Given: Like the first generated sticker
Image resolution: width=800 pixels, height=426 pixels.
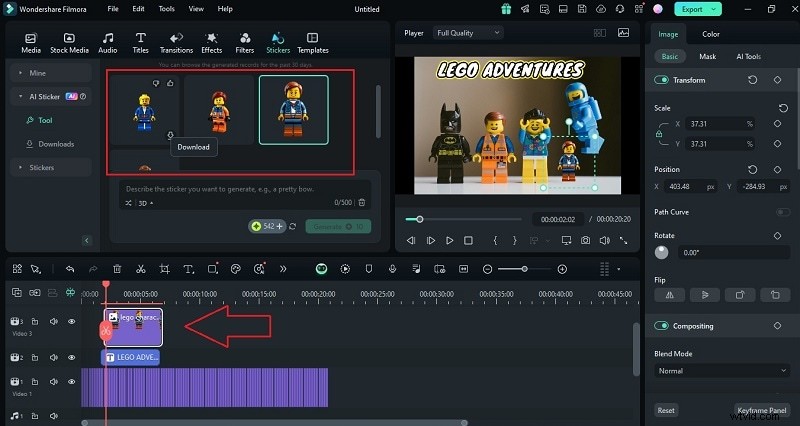Looking at the screenshot, I should click(170, 83).
